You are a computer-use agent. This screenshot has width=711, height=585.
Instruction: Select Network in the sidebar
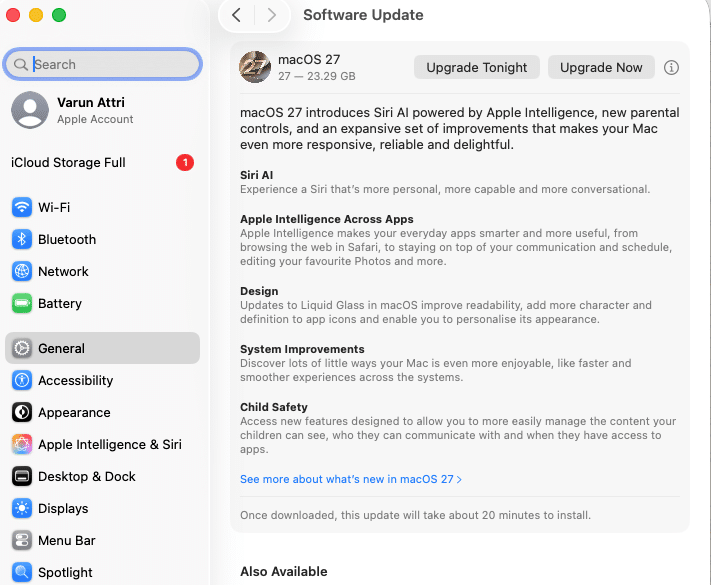(x=102, y=271)
